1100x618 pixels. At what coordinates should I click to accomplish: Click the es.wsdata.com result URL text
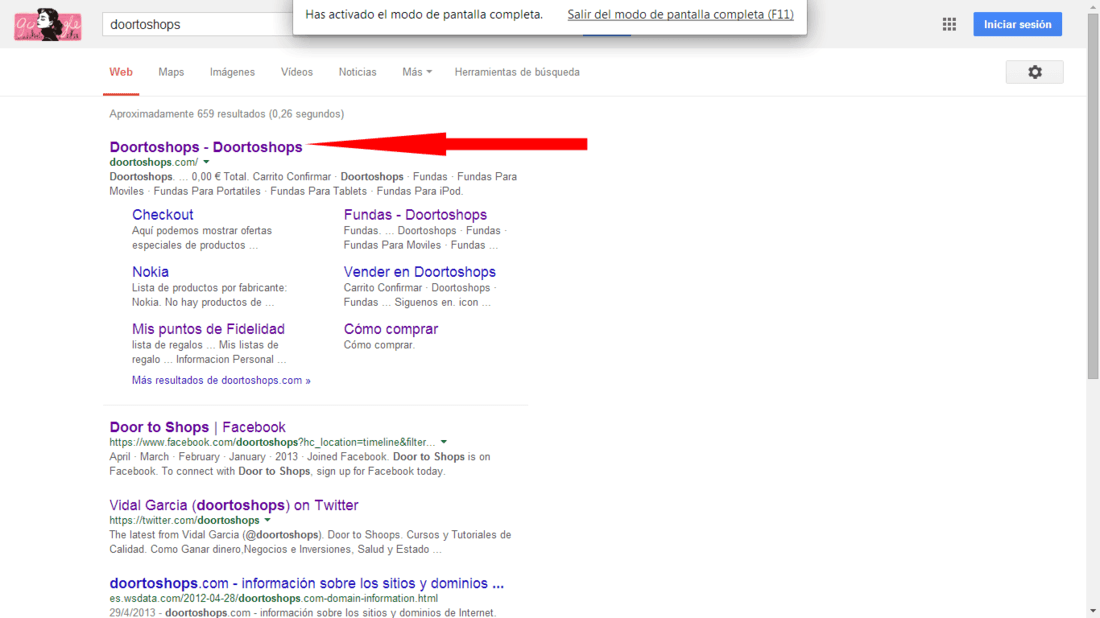[274, 598]
